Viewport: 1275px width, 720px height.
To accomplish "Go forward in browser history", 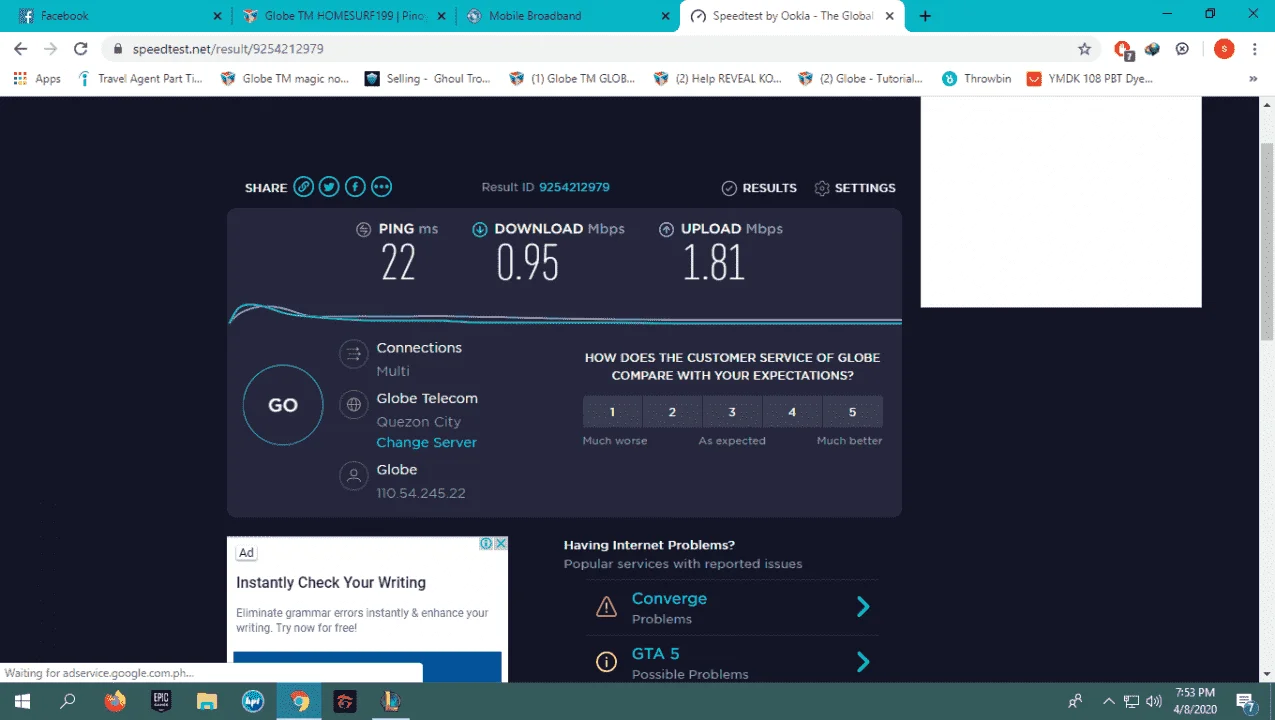I will pos(50,49).
